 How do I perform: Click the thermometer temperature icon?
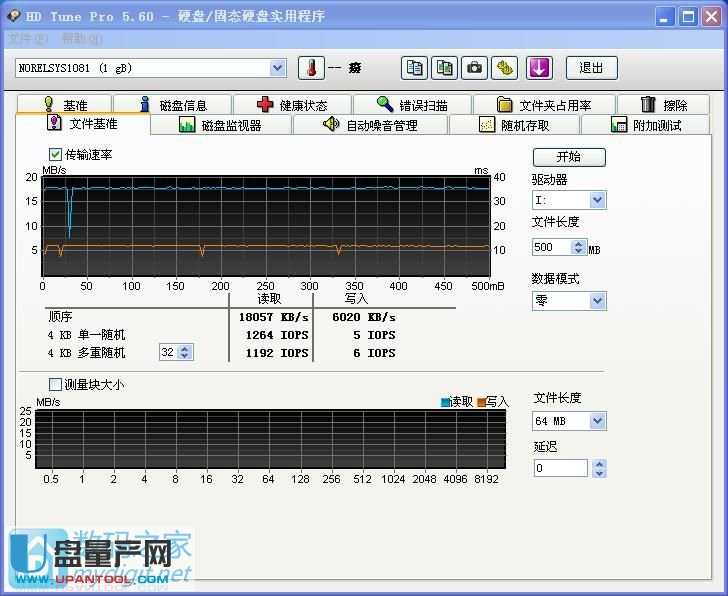click(x=311, y=68)
